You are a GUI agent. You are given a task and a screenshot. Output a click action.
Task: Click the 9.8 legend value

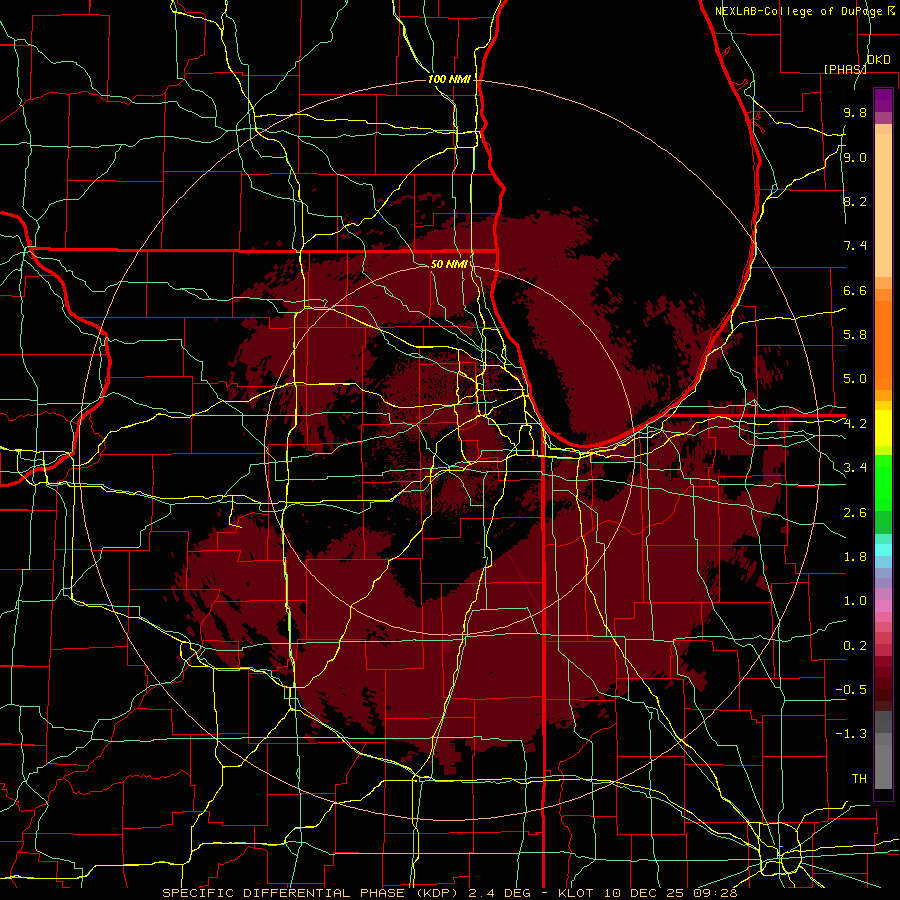coord(855,112)
